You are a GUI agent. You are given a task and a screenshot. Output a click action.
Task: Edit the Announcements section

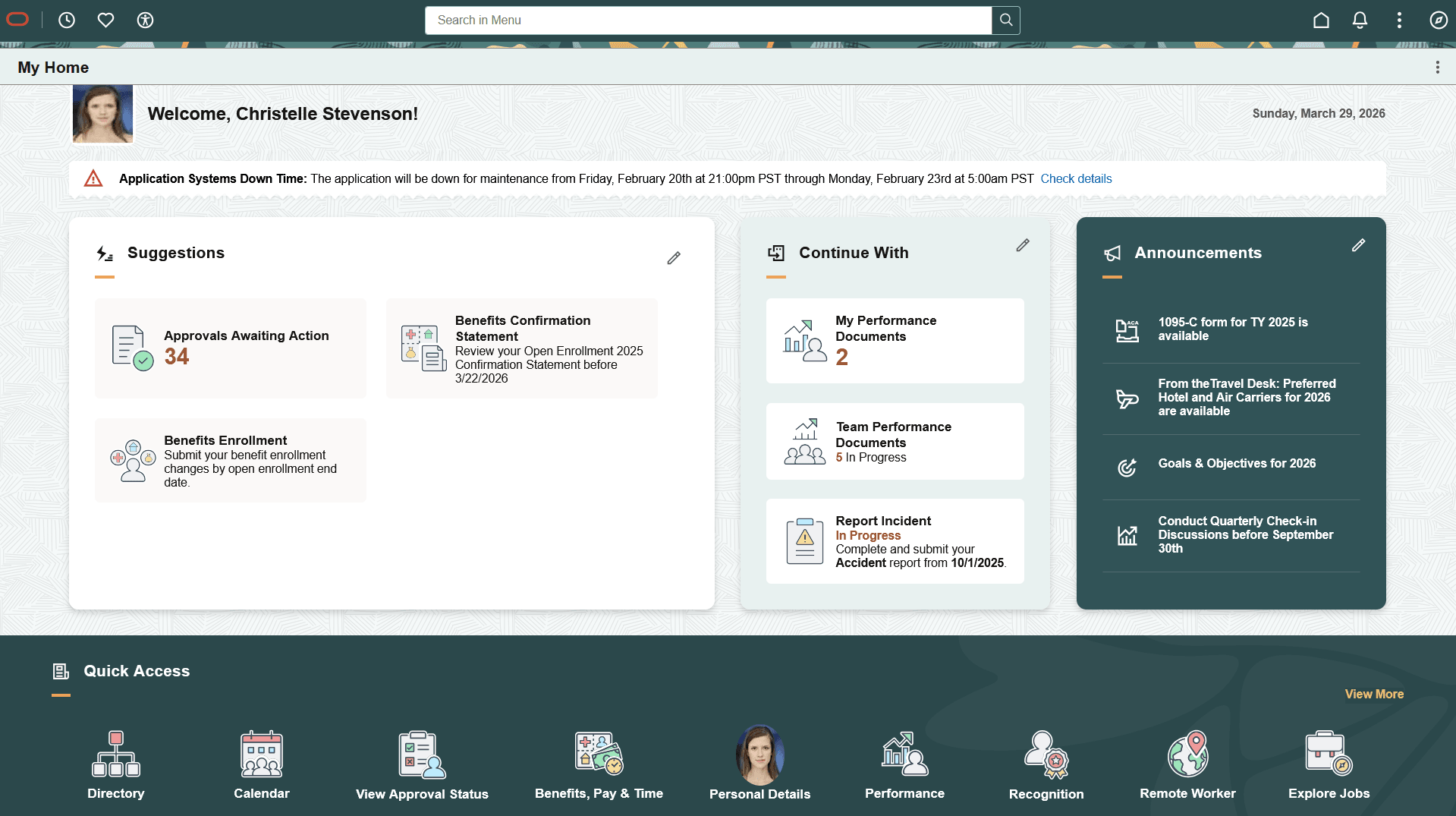tap(1358, 245)
